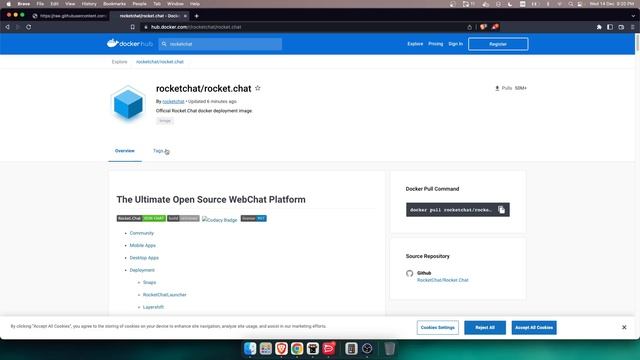Viewport: 640px width, 360px height.
Task: Click Reject All cookies
Action: [x=485, y=327]
